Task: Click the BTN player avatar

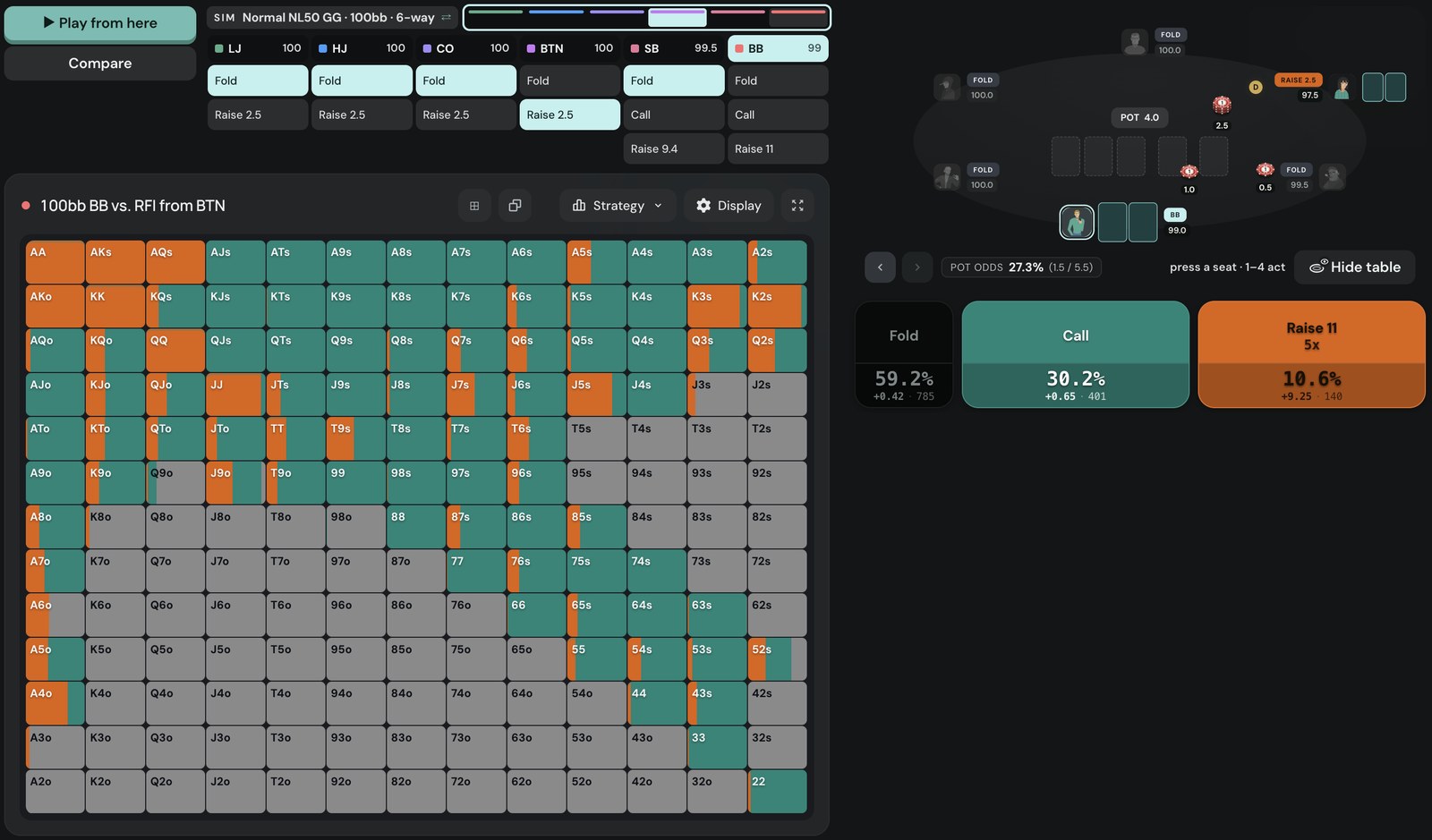Action: tap(1342, 88)
